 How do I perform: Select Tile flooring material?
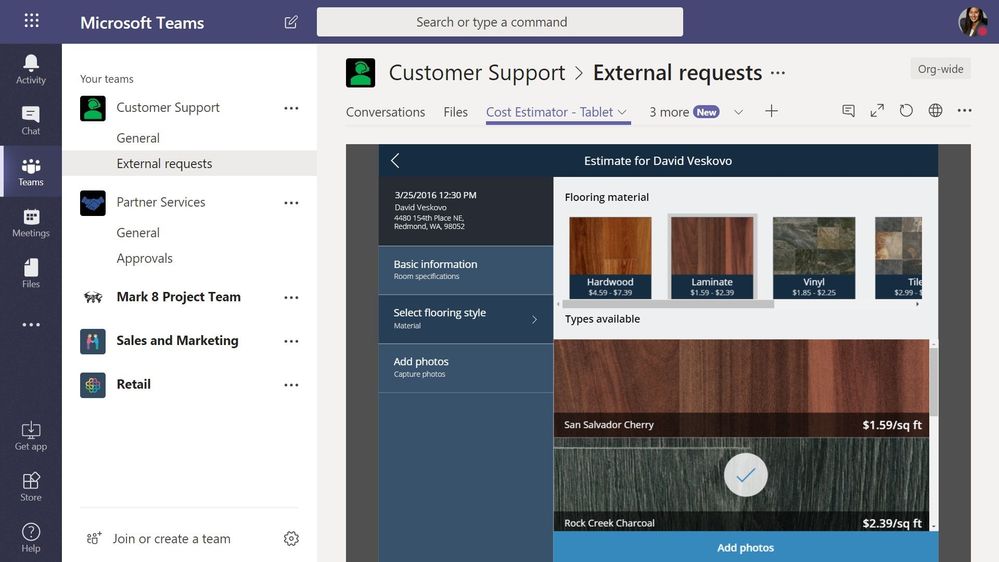click(x=898, y=257)
